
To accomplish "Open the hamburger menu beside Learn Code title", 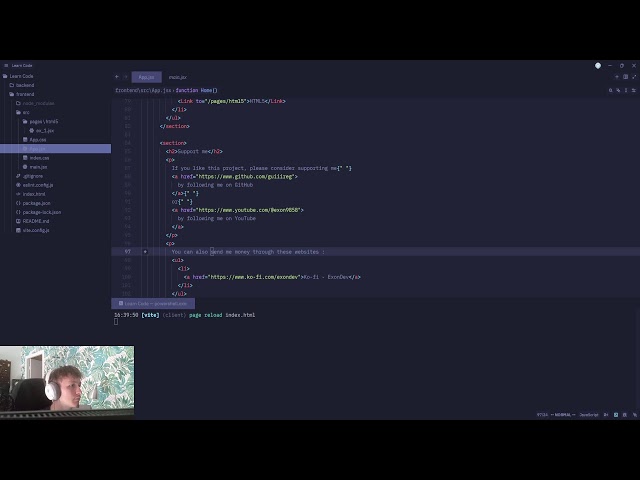I will pos(6,65).
